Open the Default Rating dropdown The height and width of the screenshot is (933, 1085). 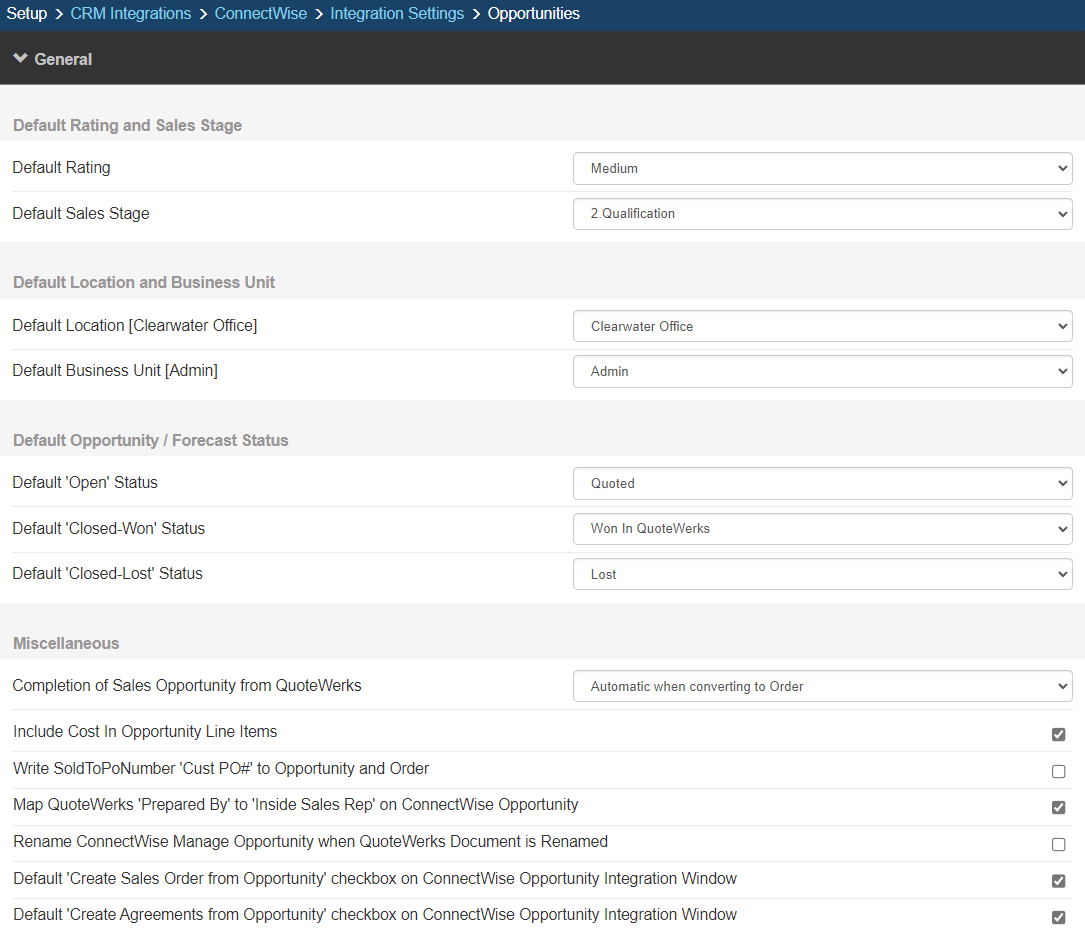point(822,168)
